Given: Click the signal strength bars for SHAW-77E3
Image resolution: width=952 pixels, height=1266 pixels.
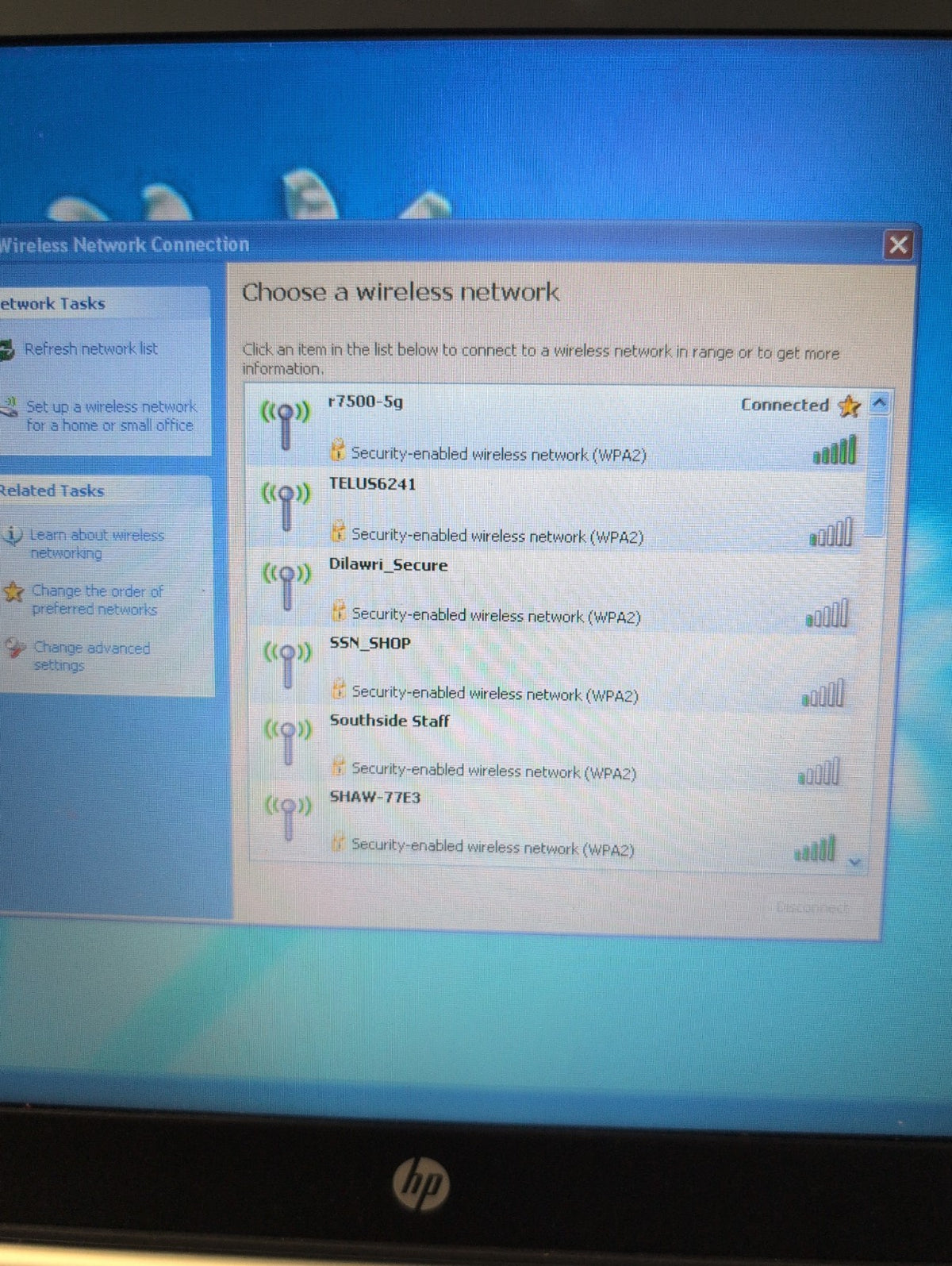Looking at the screenshot, I should tap(815, 848).
